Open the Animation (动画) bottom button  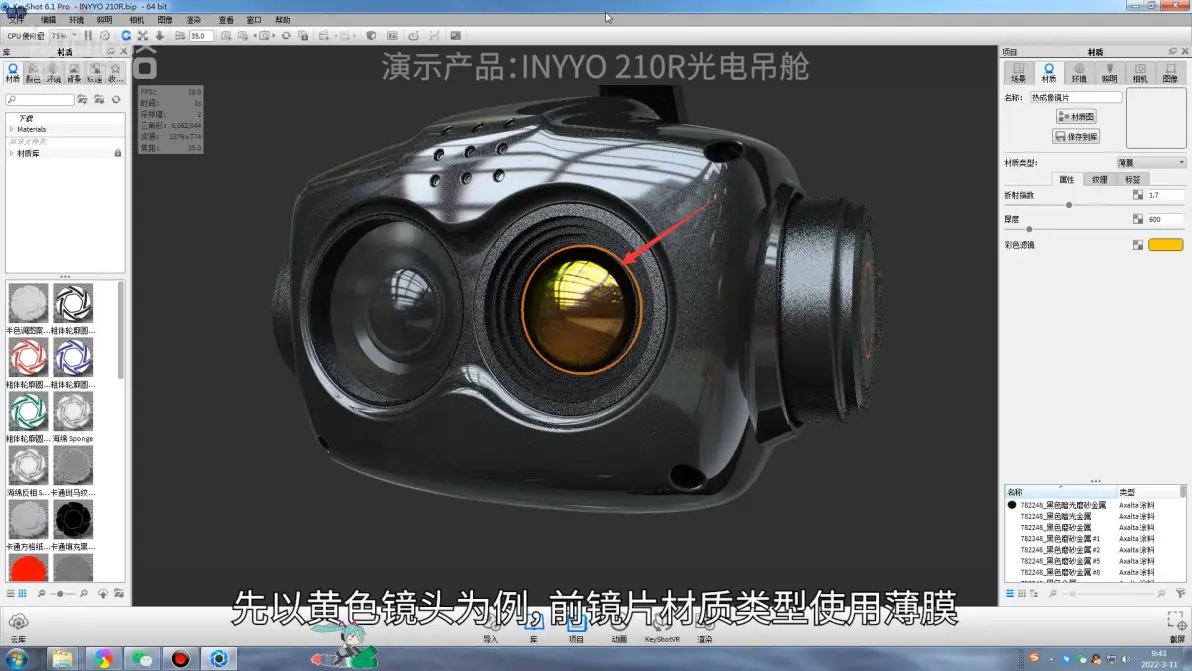tap(619, 631)
